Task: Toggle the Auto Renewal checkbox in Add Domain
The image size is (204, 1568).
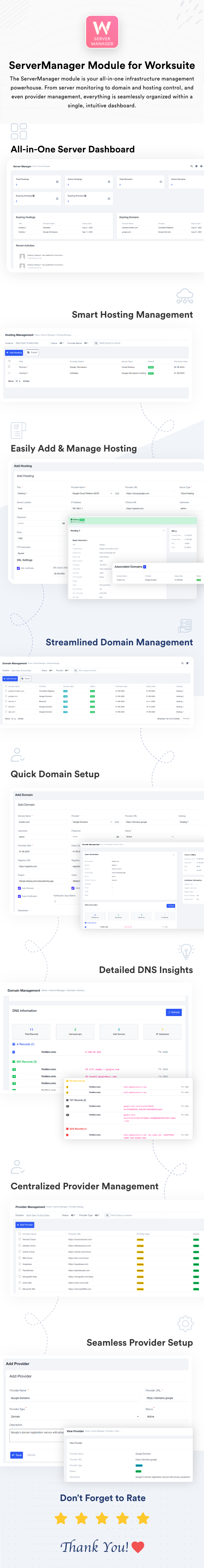Action: pos(20,888)
